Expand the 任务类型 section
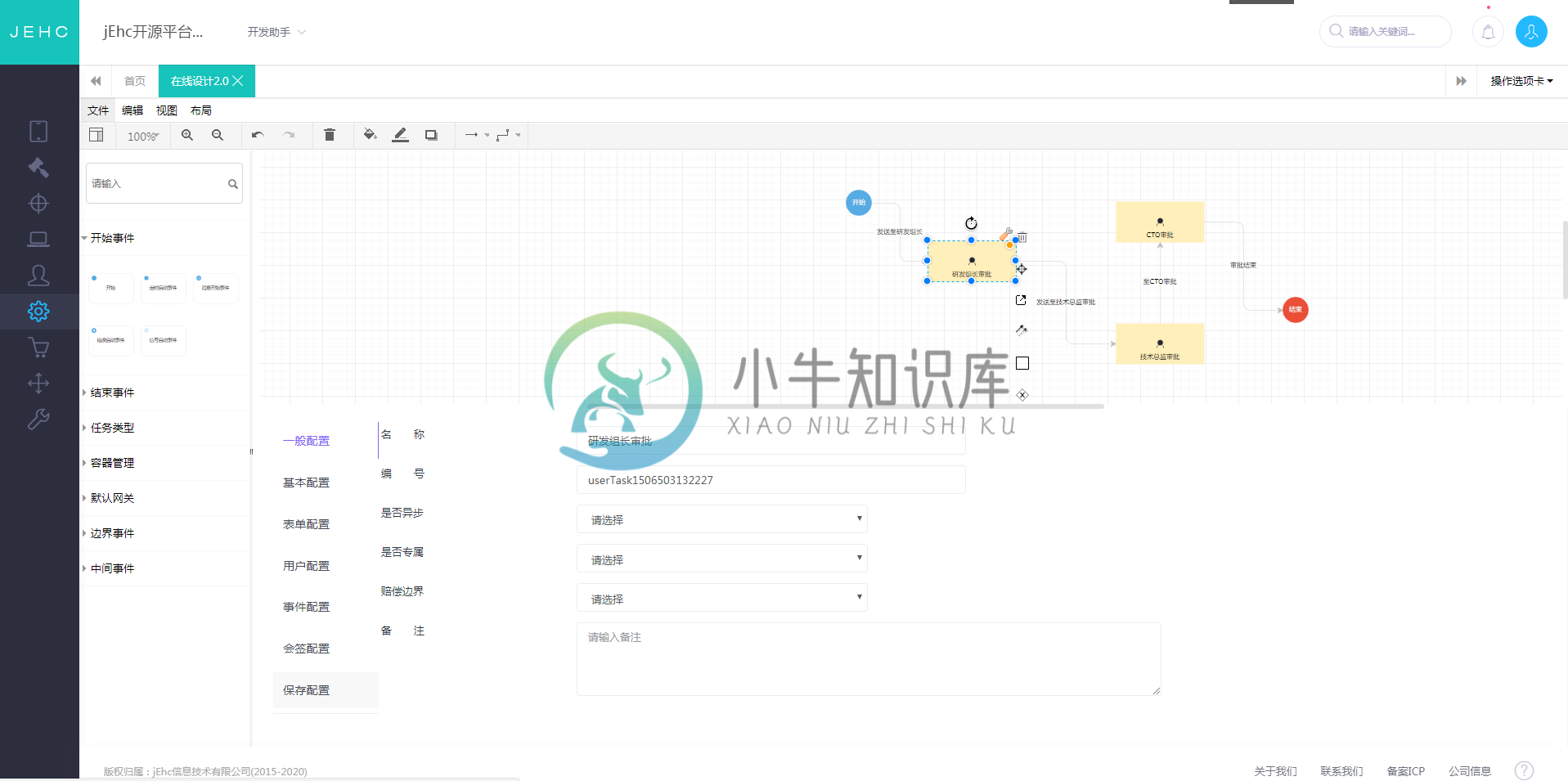 click(x=112, y=428)
